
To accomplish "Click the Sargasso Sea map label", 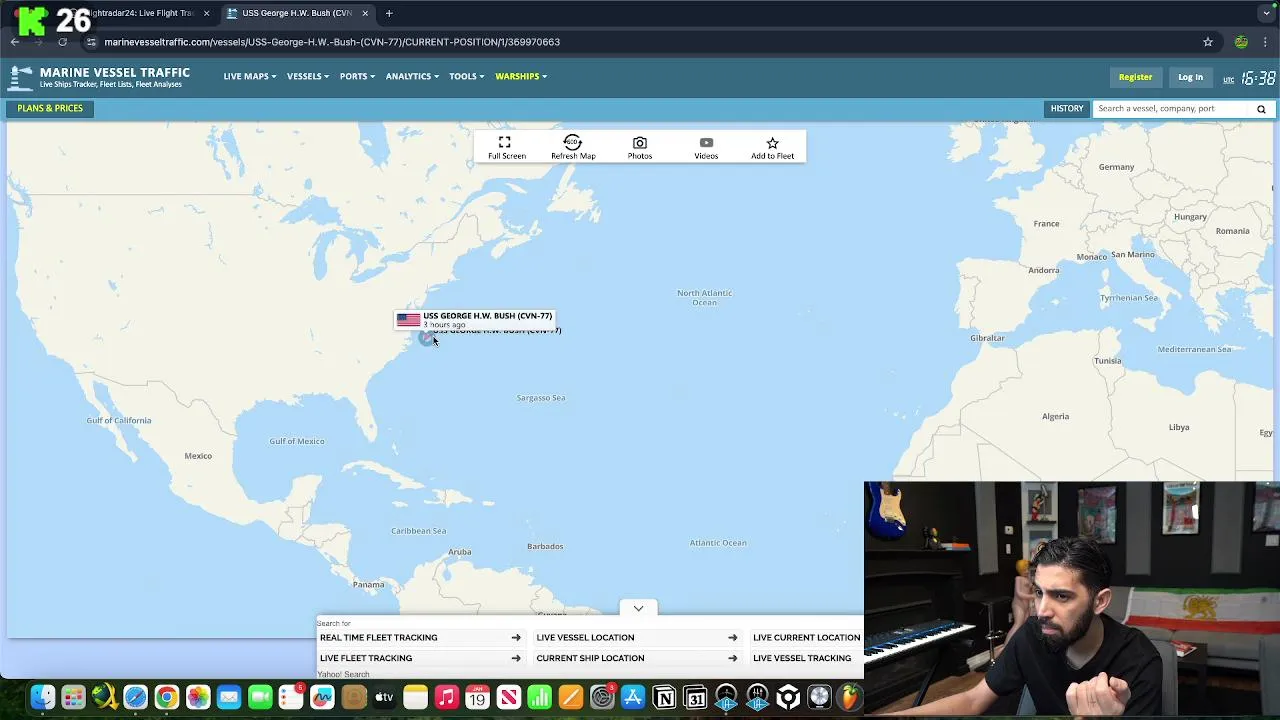I will (541, 398).
